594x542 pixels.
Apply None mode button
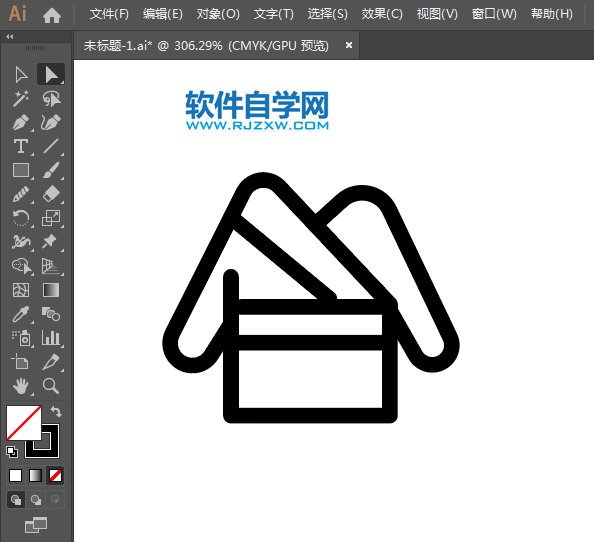pos(55,475)
